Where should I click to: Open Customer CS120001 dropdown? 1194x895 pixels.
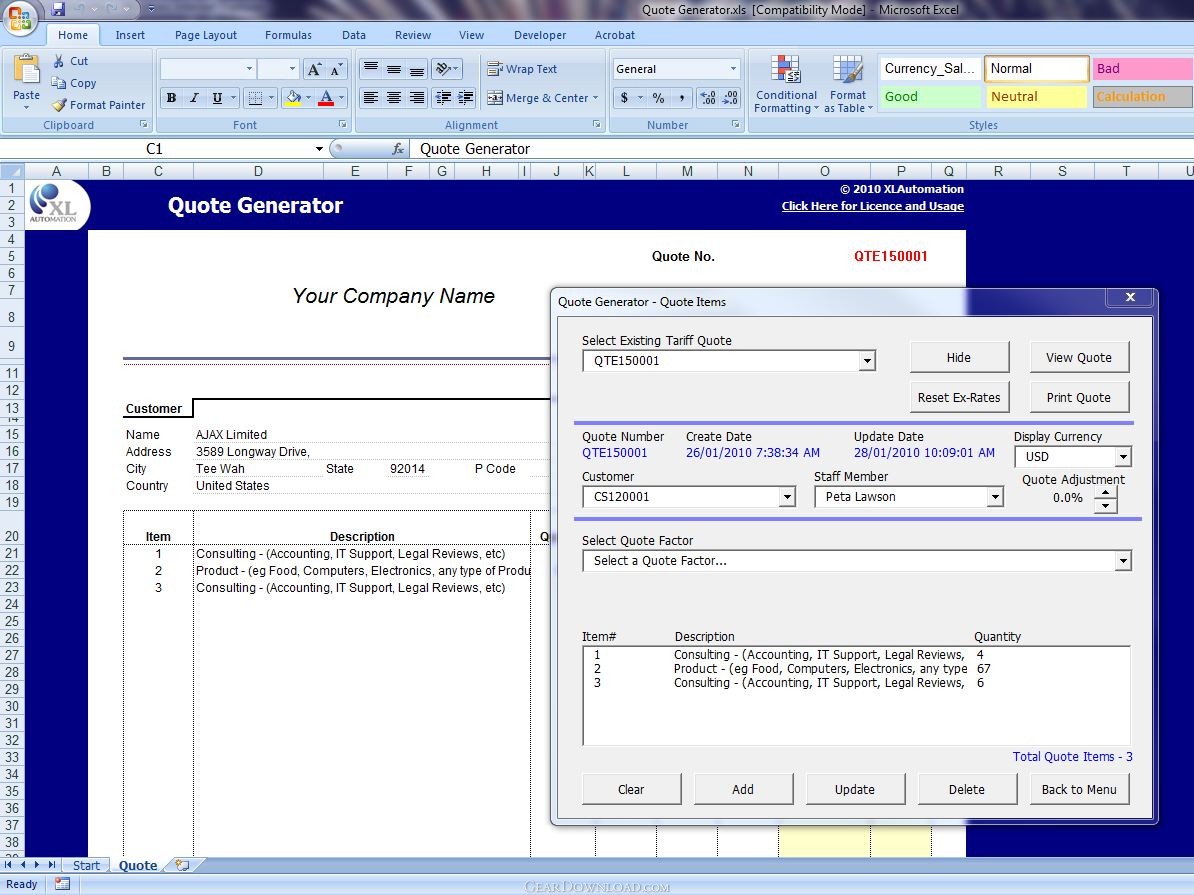787,497
